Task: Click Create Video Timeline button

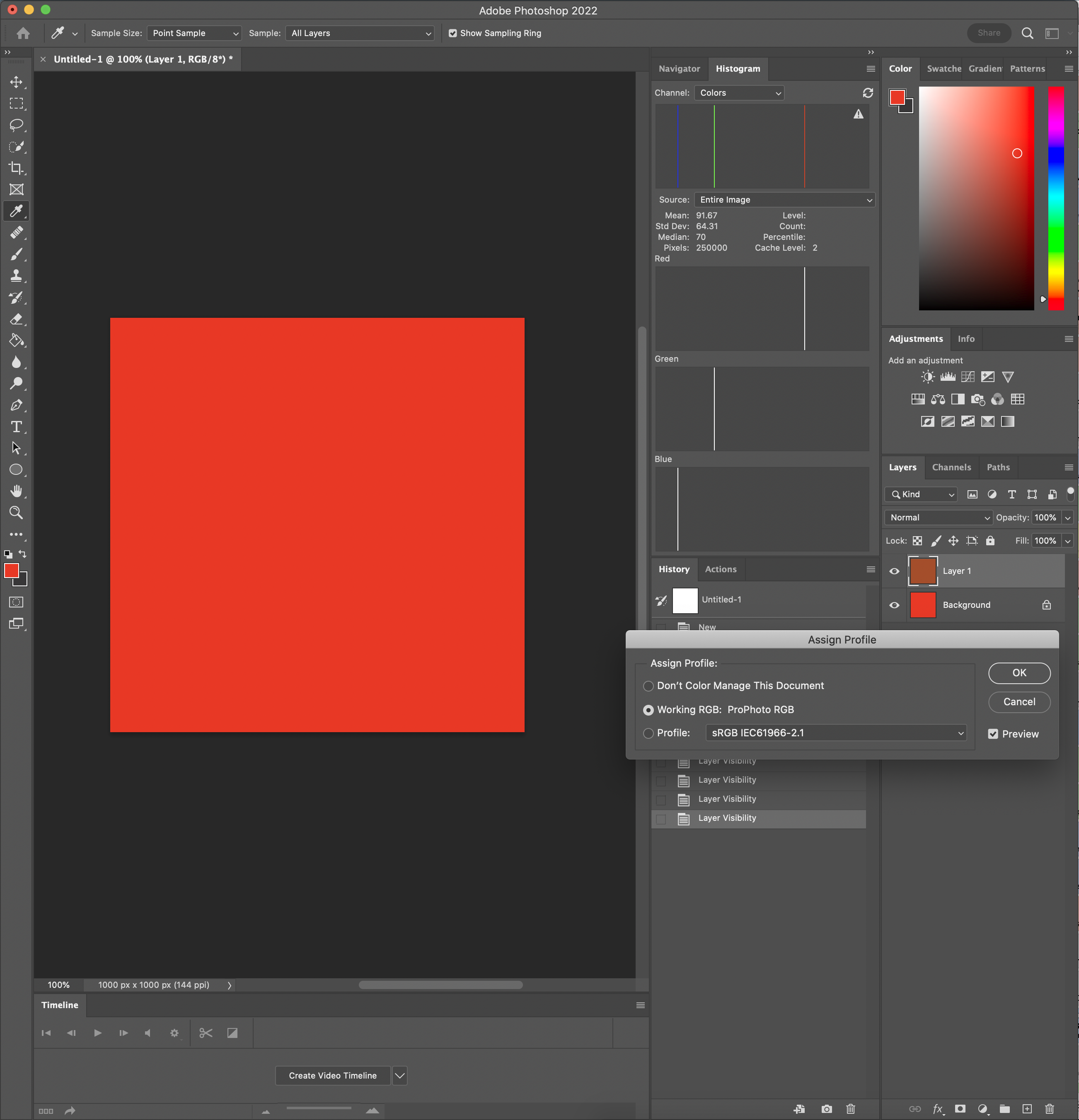Action: pos(333,1075)
